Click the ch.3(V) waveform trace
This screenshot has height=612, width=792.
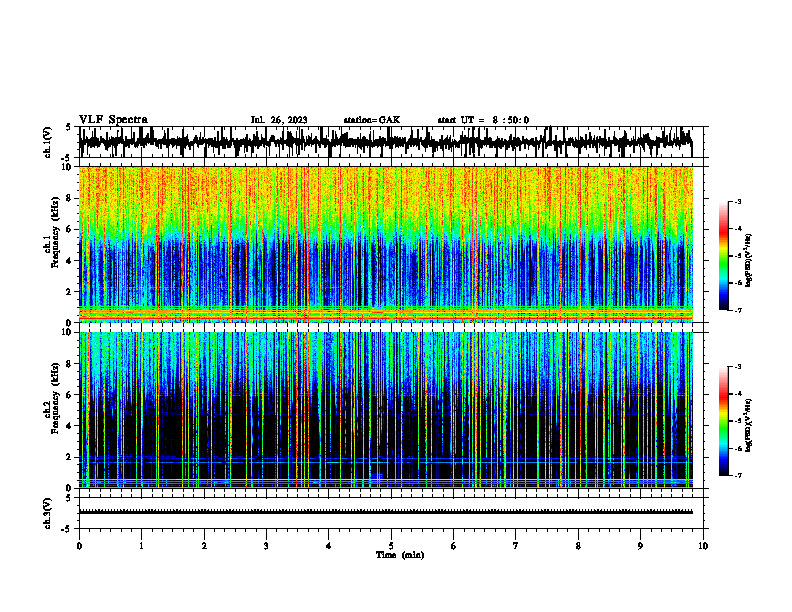386,512
